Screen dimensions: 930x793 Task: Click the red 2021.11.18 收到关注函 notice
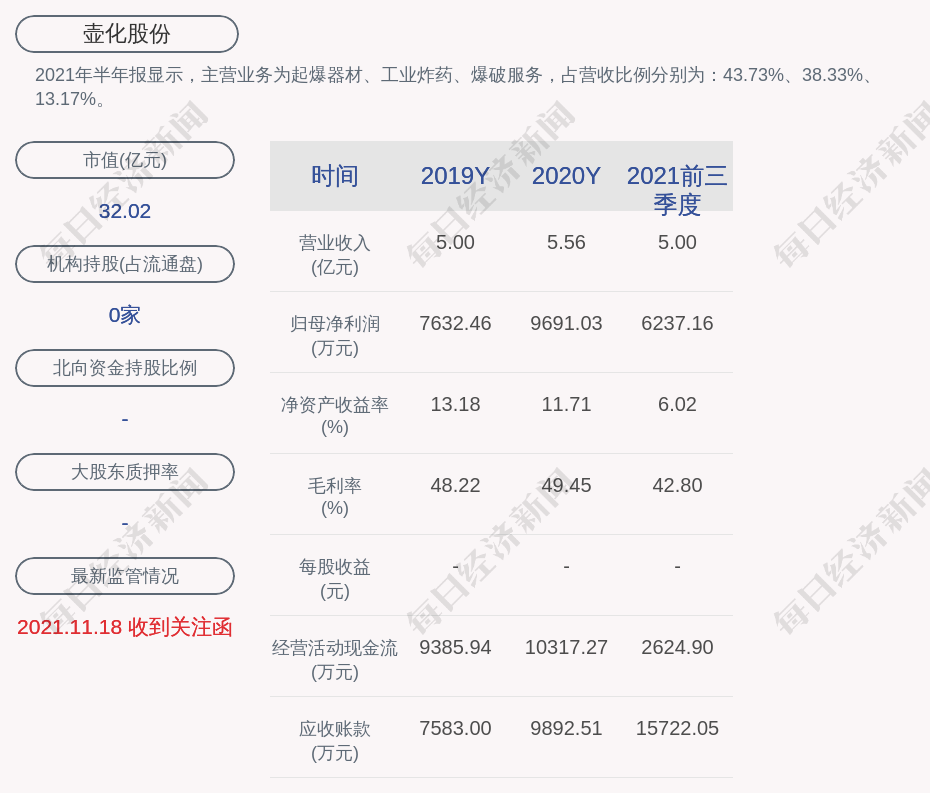(125, 627)
